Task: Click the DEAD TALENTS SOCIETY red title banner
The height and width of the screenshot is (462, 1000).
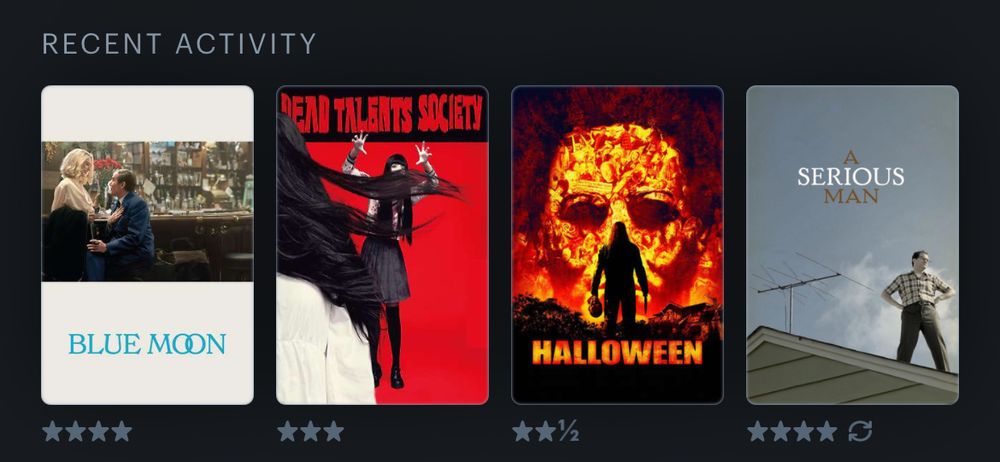Action: tap(382, 114)
